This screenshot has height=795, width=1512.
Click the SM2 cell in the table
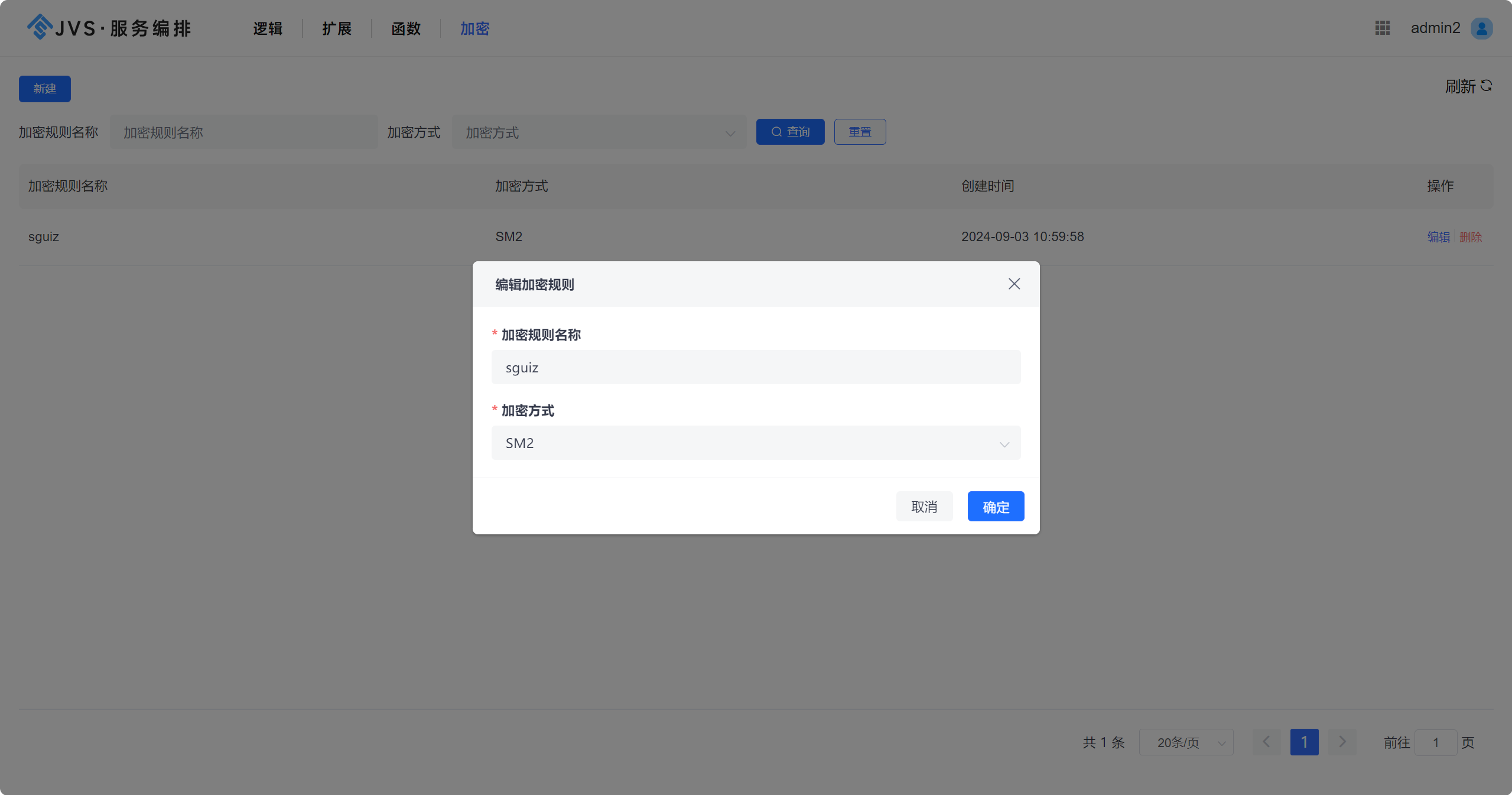[509, 236]
